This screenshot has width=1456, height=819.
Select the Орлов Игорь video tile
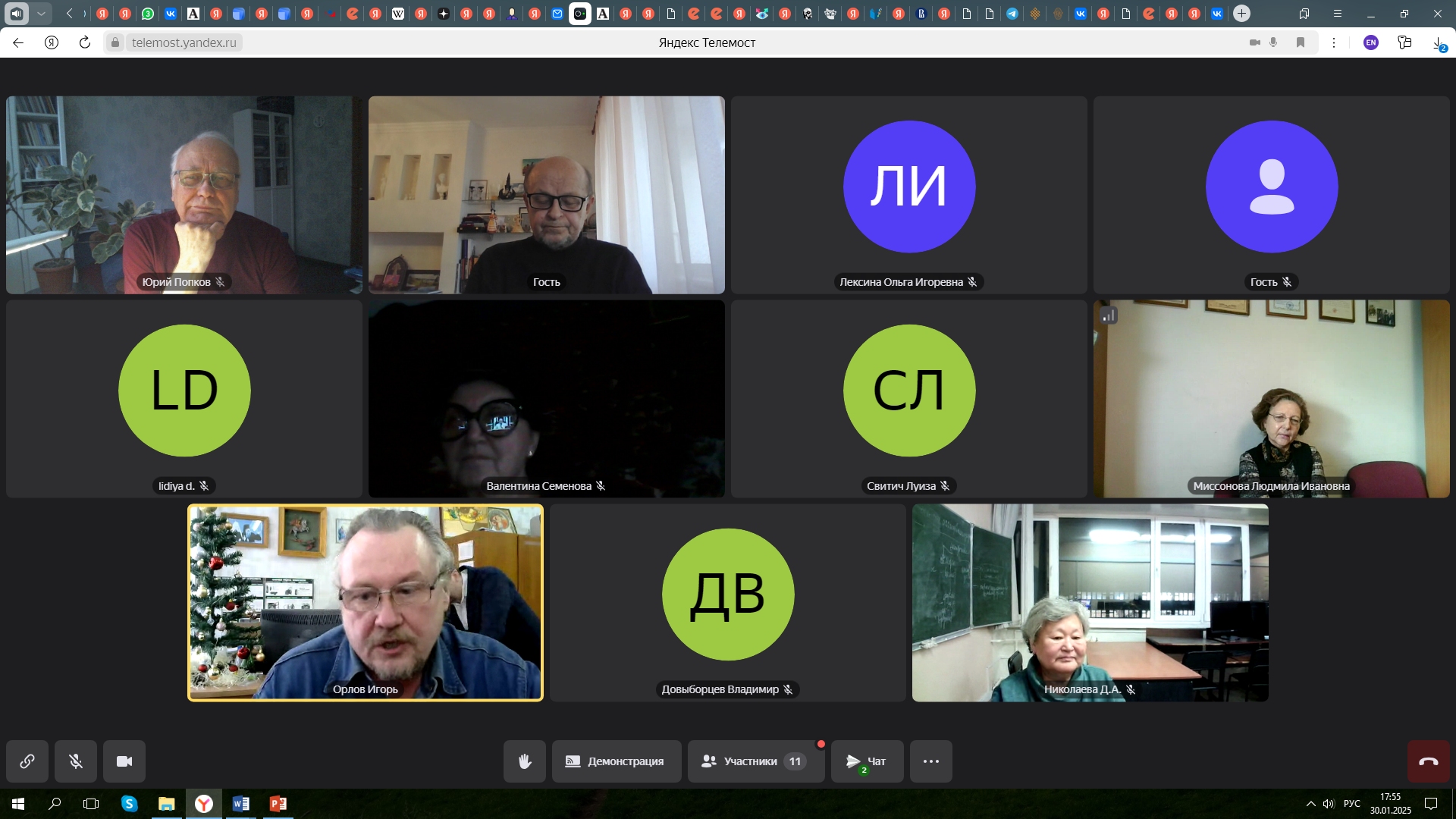[366, 603]
